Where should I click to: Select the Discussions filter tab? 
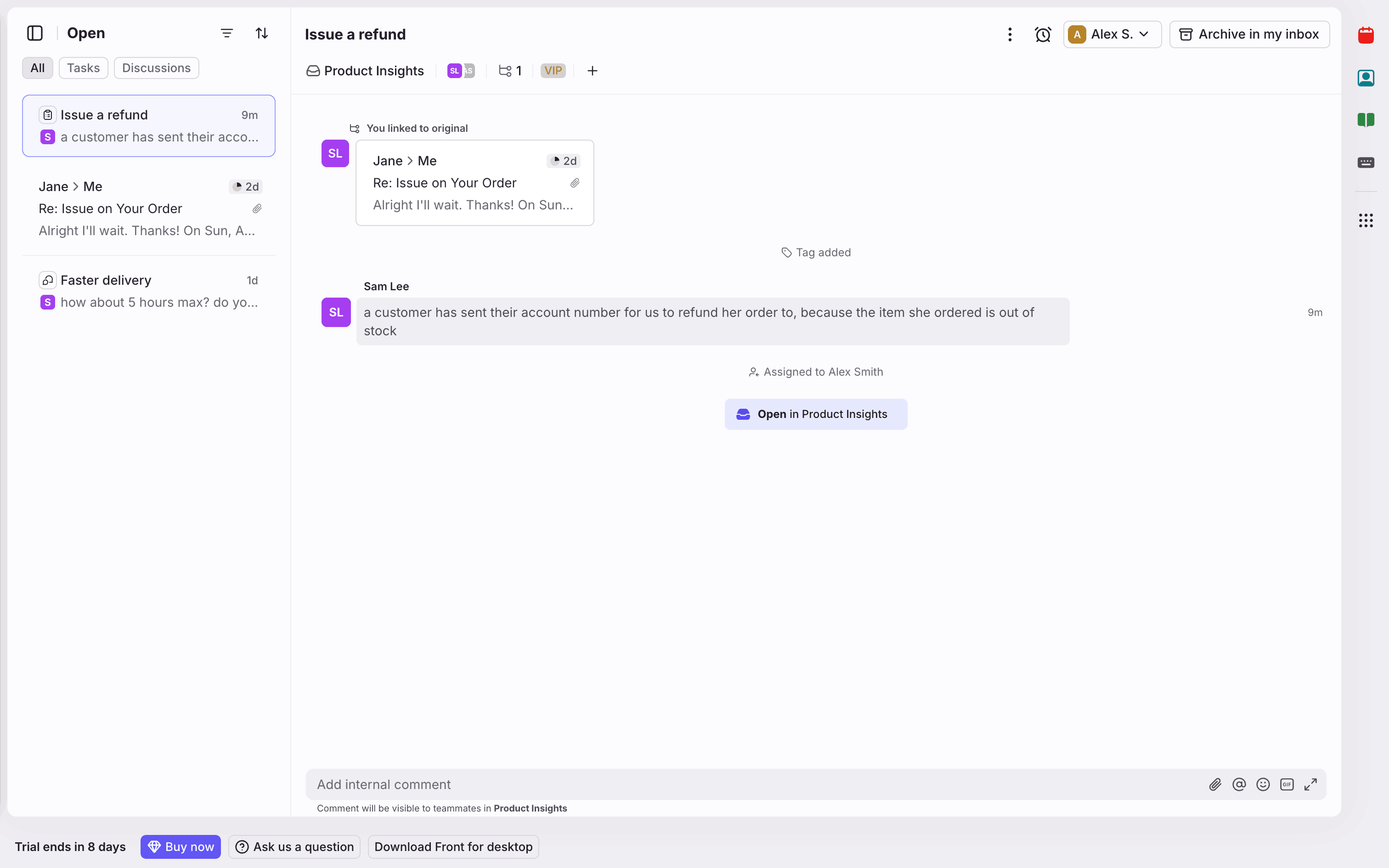point(156,68)
